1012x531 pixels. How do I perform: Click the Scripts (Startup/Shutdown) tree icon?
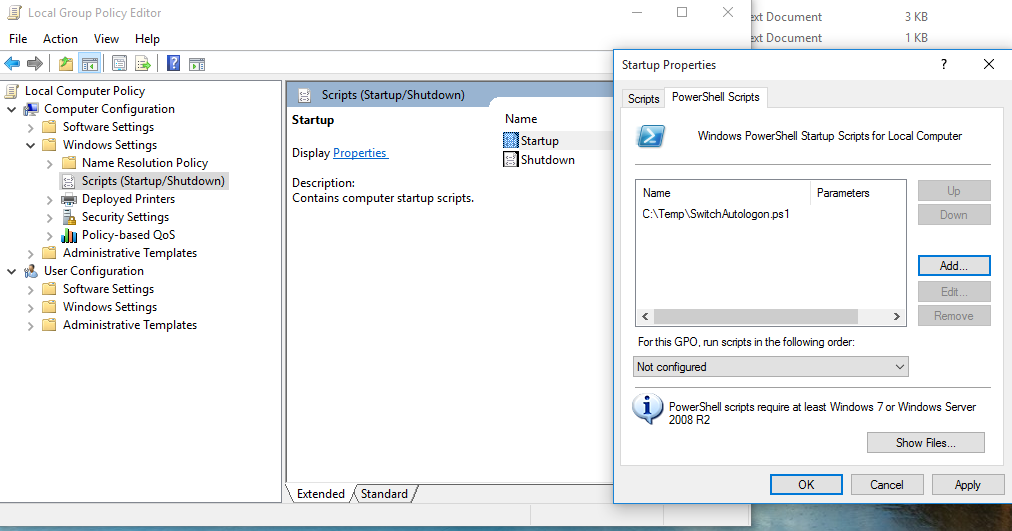68,181
